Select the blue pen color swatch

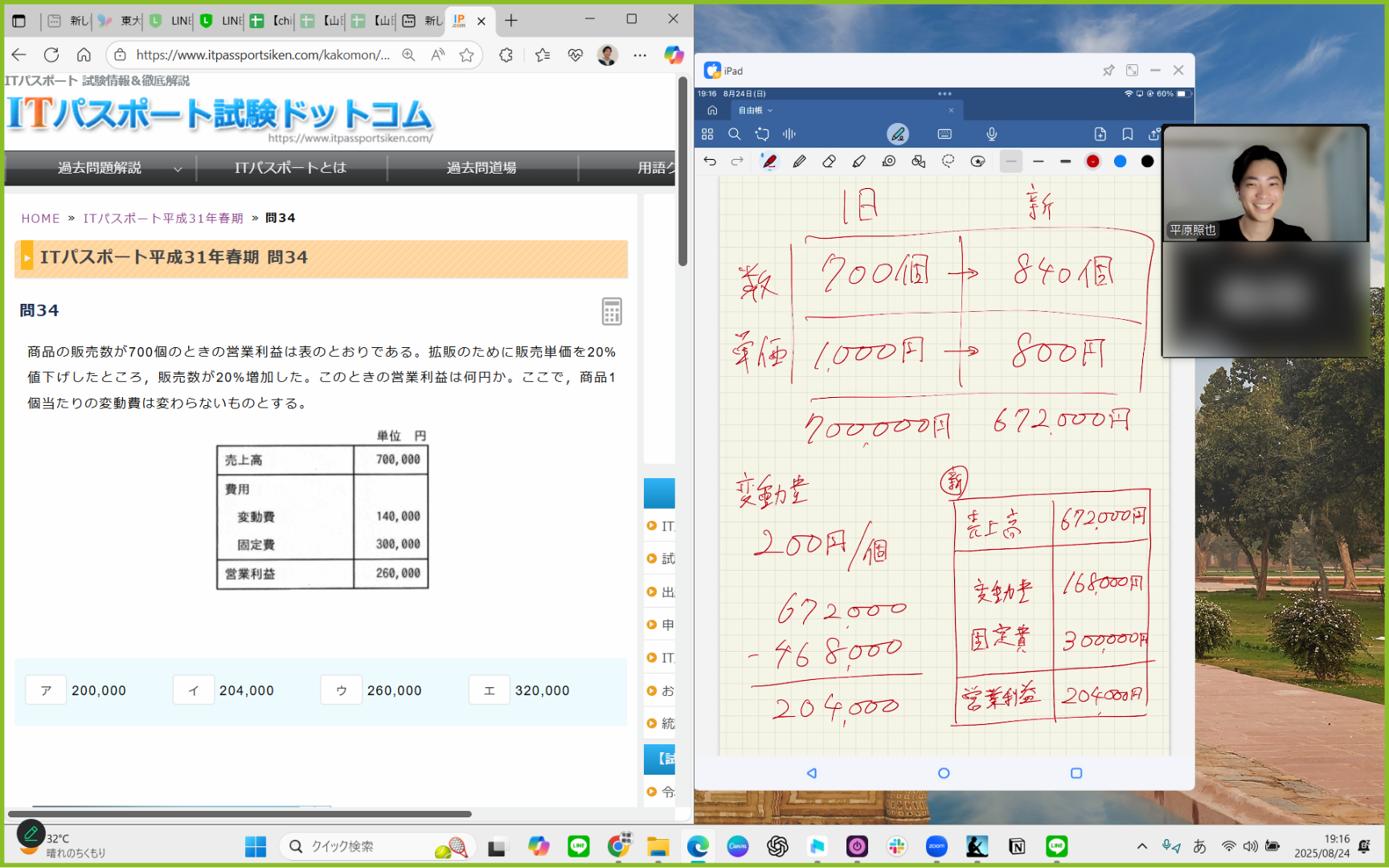point(1120,162)
